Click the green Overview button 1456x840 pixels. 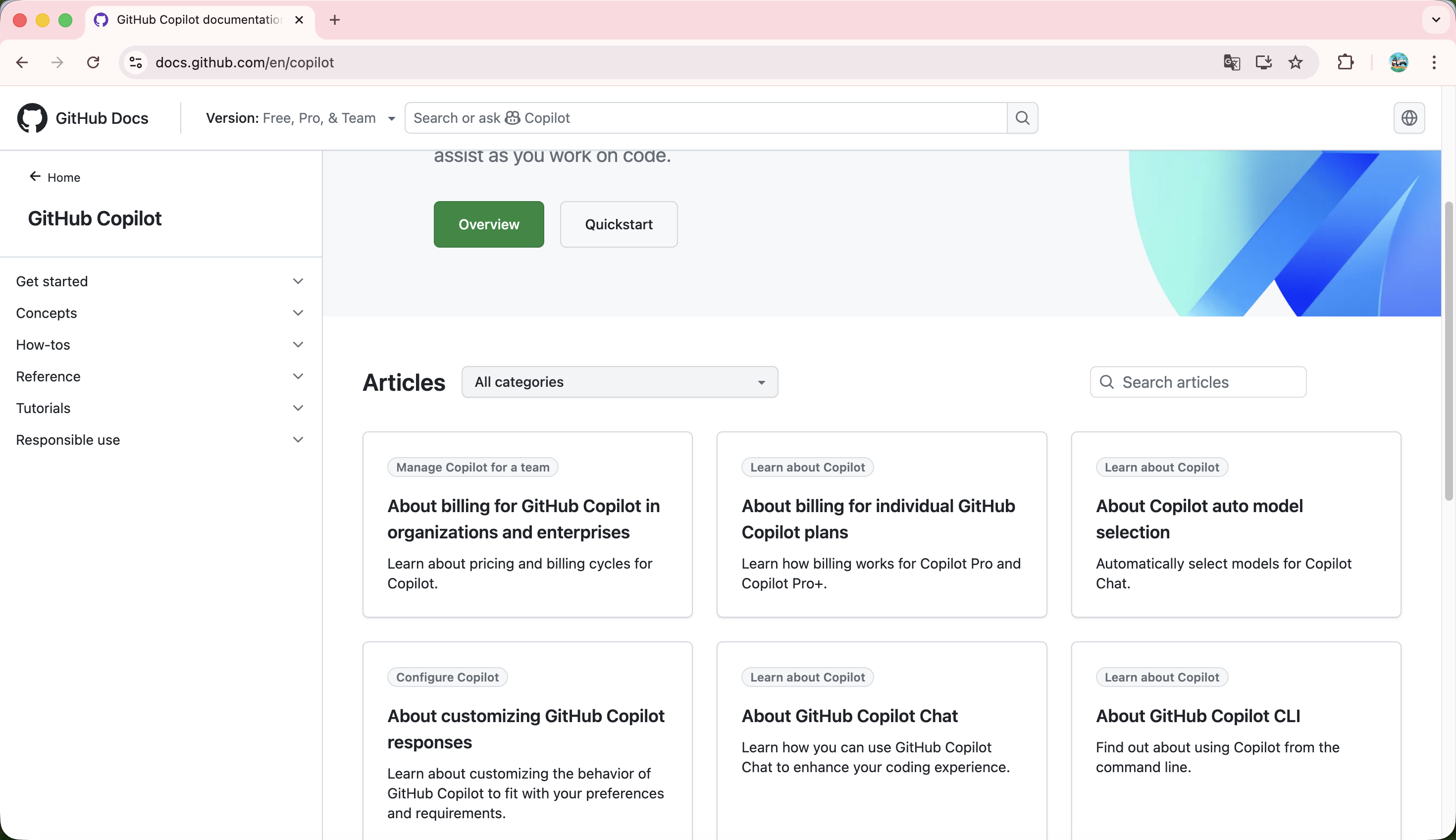[x=489, y=224]
